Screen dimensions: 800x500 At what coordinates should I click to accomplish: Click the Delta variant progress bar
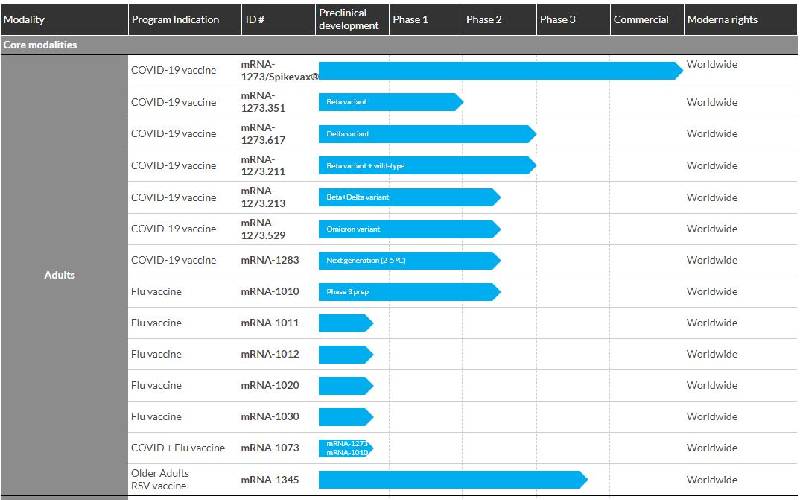coord(427,134)
